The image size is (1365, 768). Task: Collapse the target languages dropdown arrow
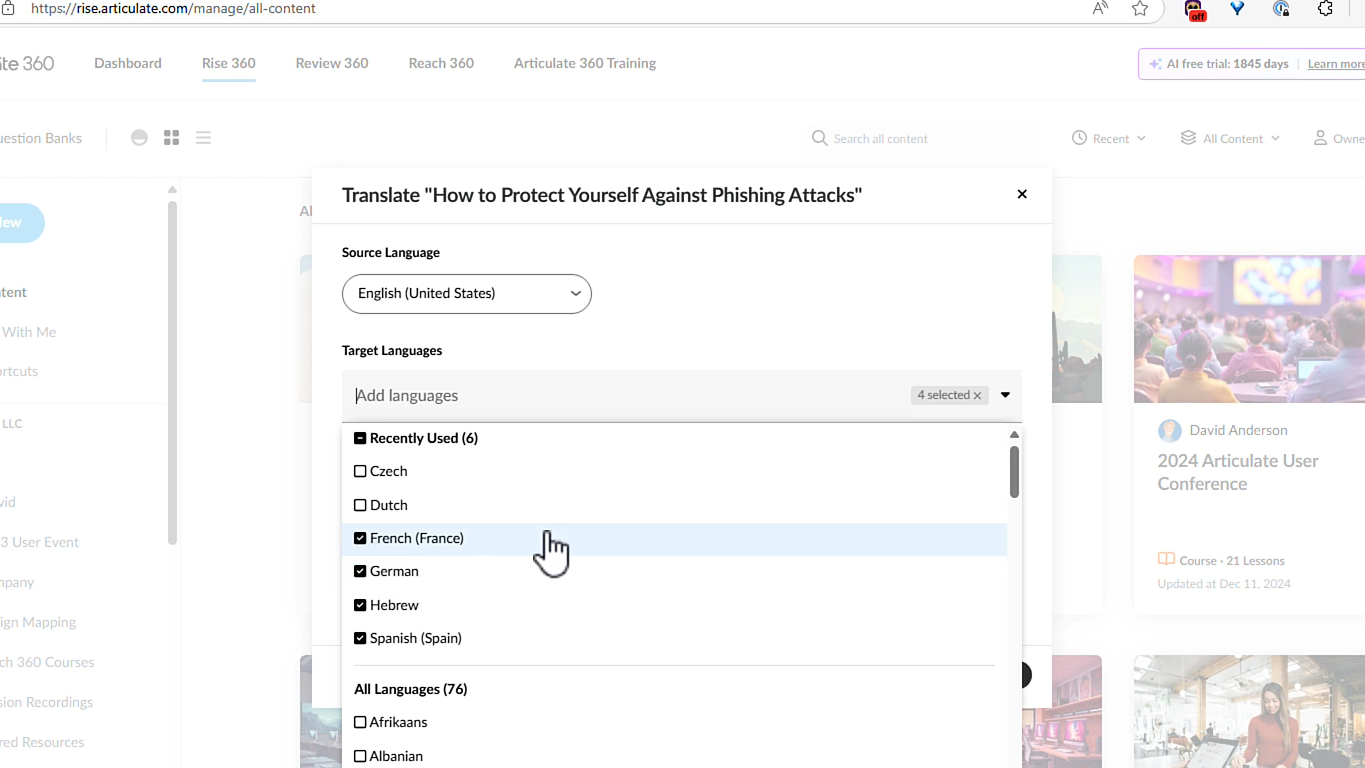pyautogui.click(x=1005, y=395)
